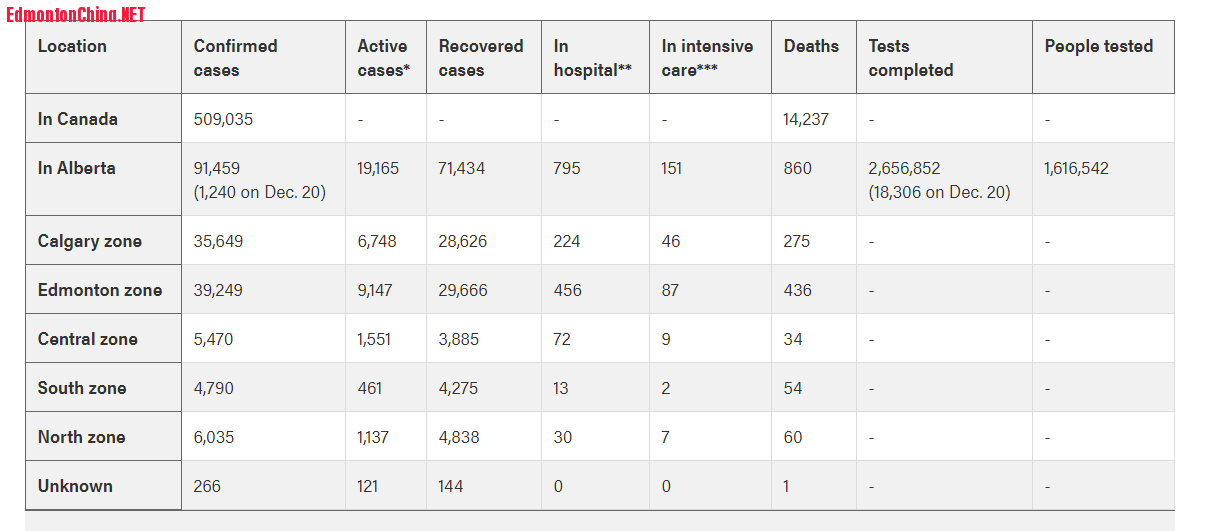This screenshot has height=531, width=1227.
Task: Click the Calgary zone row label
Action: [x=90, y=241]
